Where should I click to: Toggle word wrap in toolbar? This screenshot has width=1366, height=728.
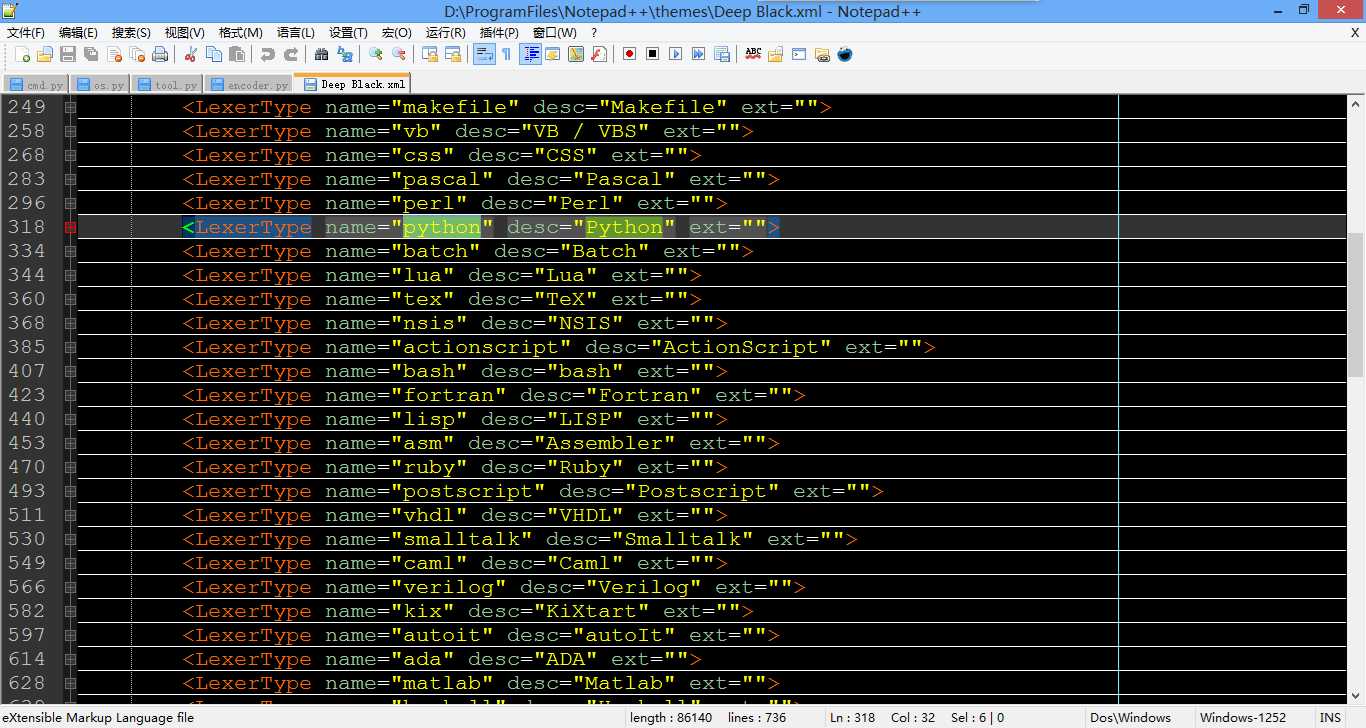pyautogui.click(x=483, y=54)
